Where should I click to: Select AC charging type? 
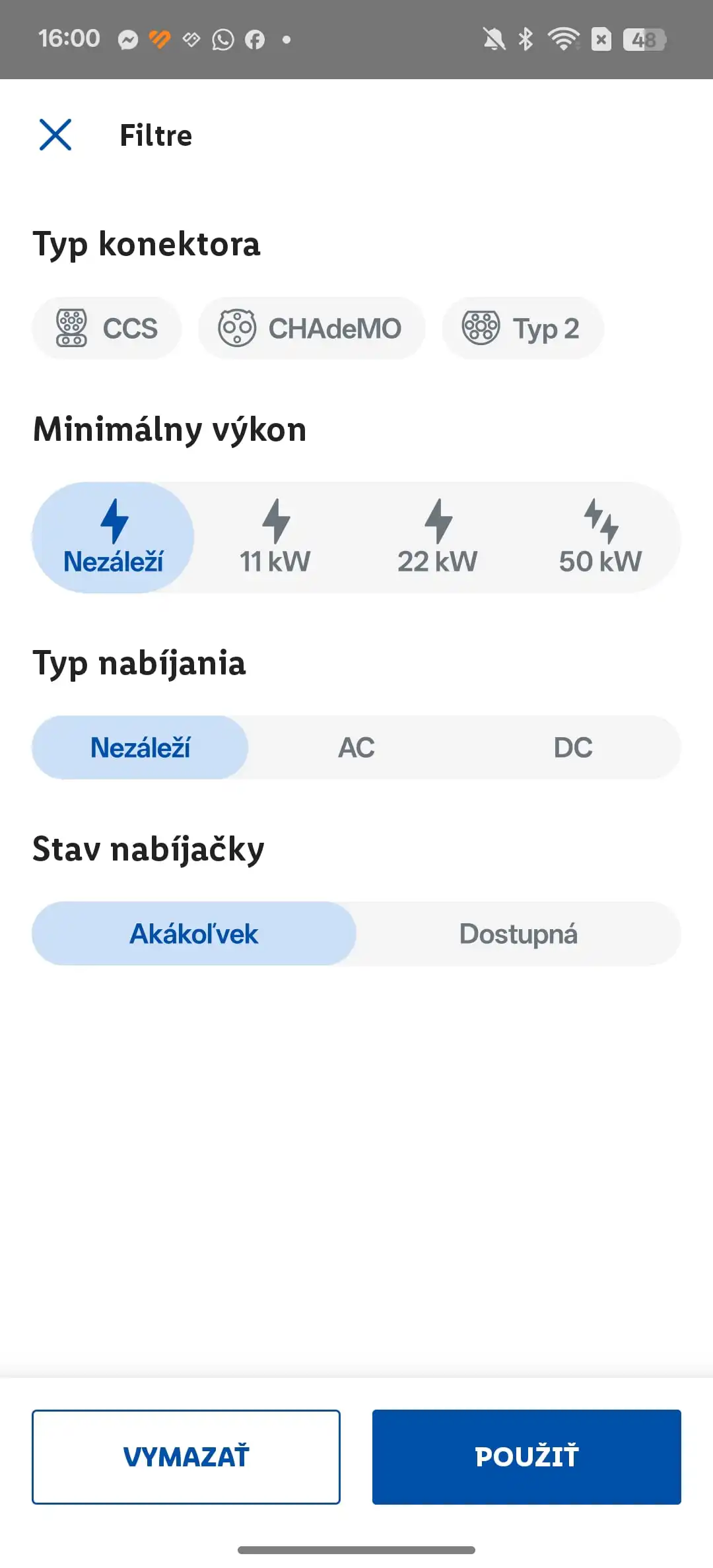point(356,748)
